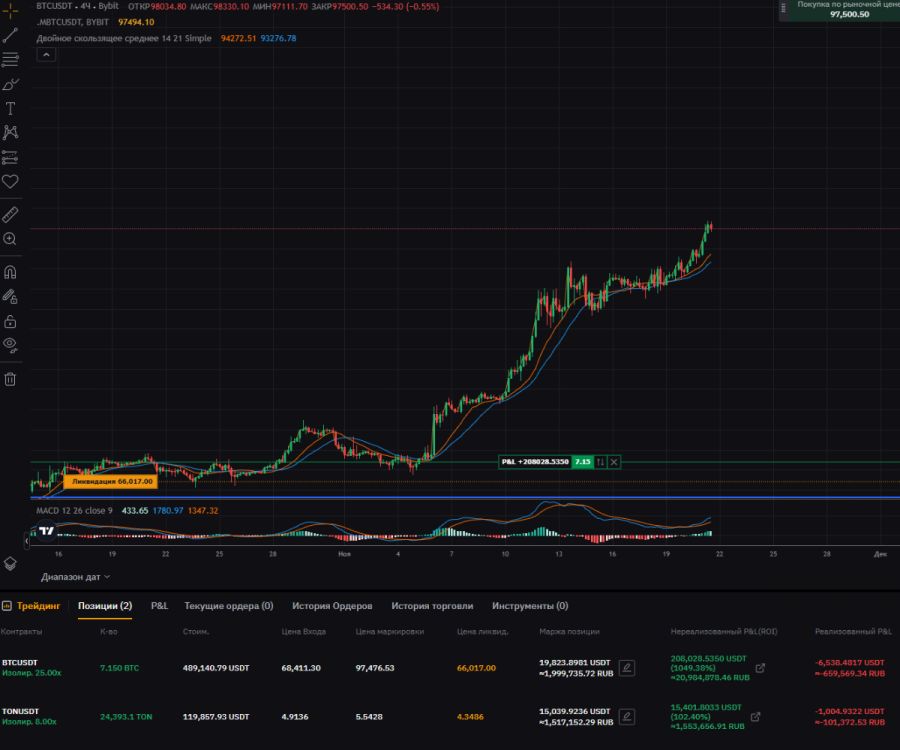Viewport: 900px width, 750px height.
Task: Open the Диапазон дат dropdown
Action: click(x=76, y=577)
